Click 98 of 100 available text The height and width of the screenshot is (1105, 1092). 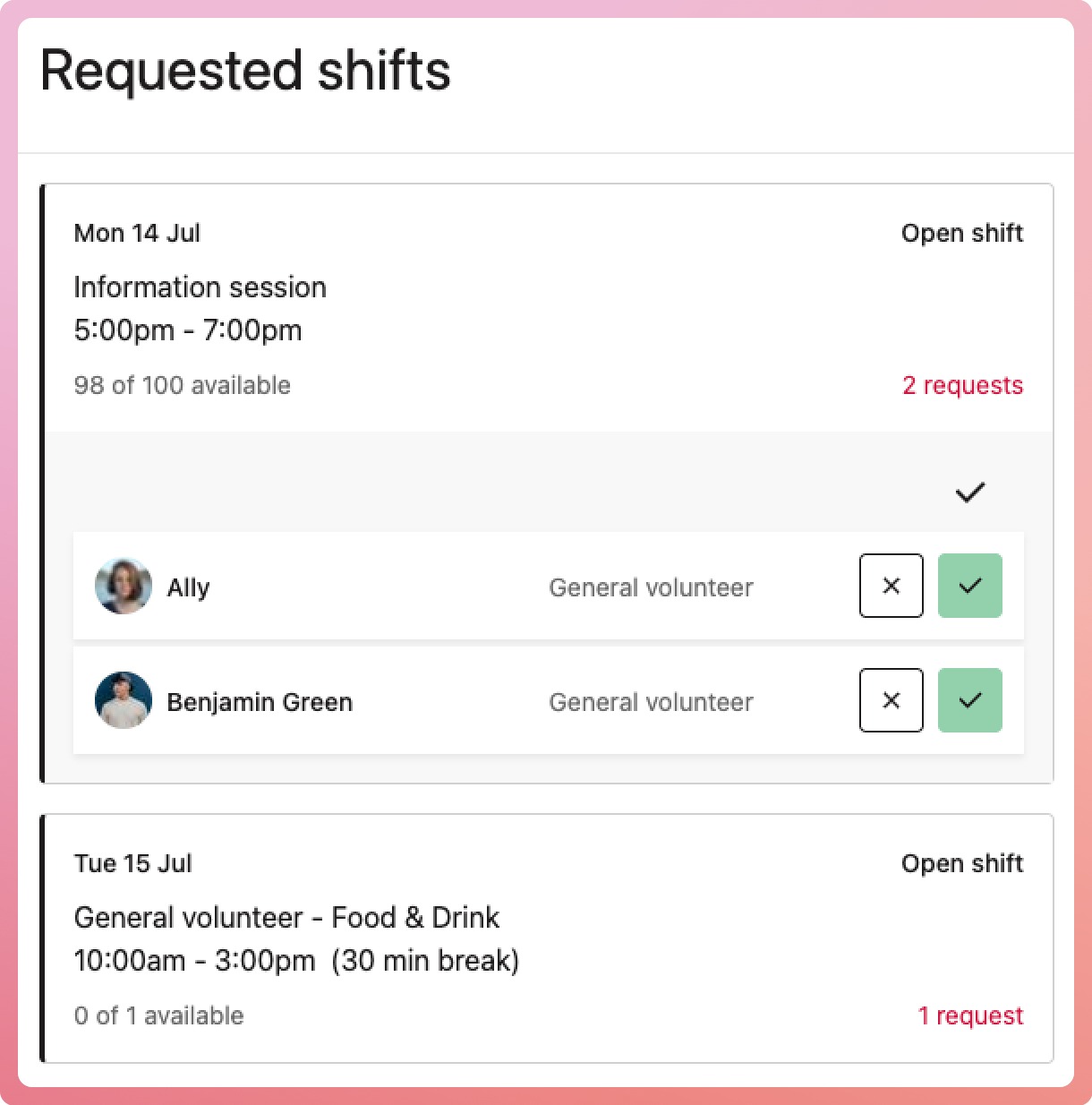(x=182, y=385)
